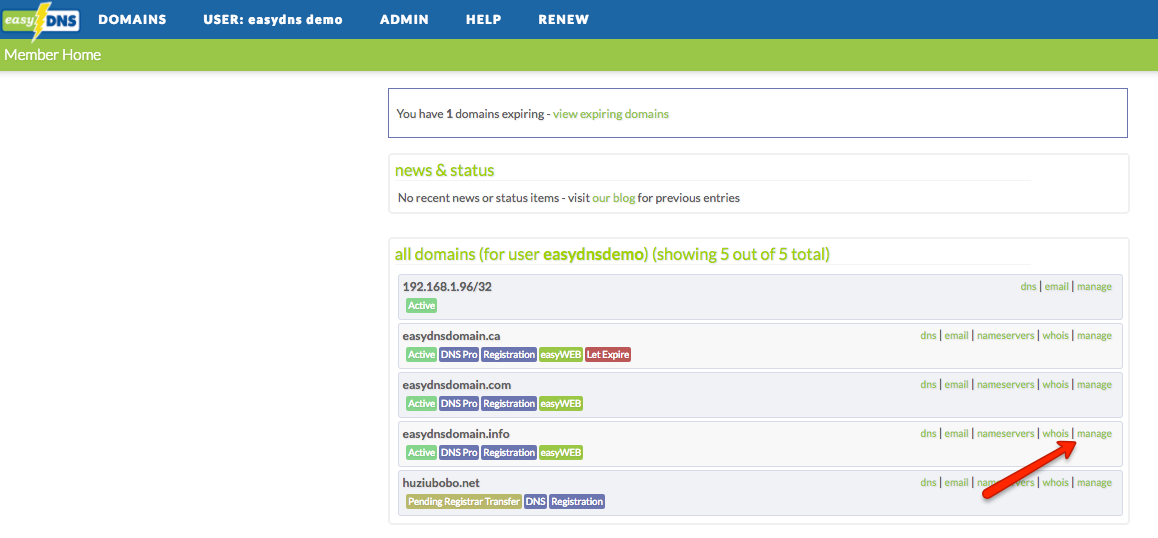Manage the easydnsdomain.com domain
1158x538 pixels.
1094,384
